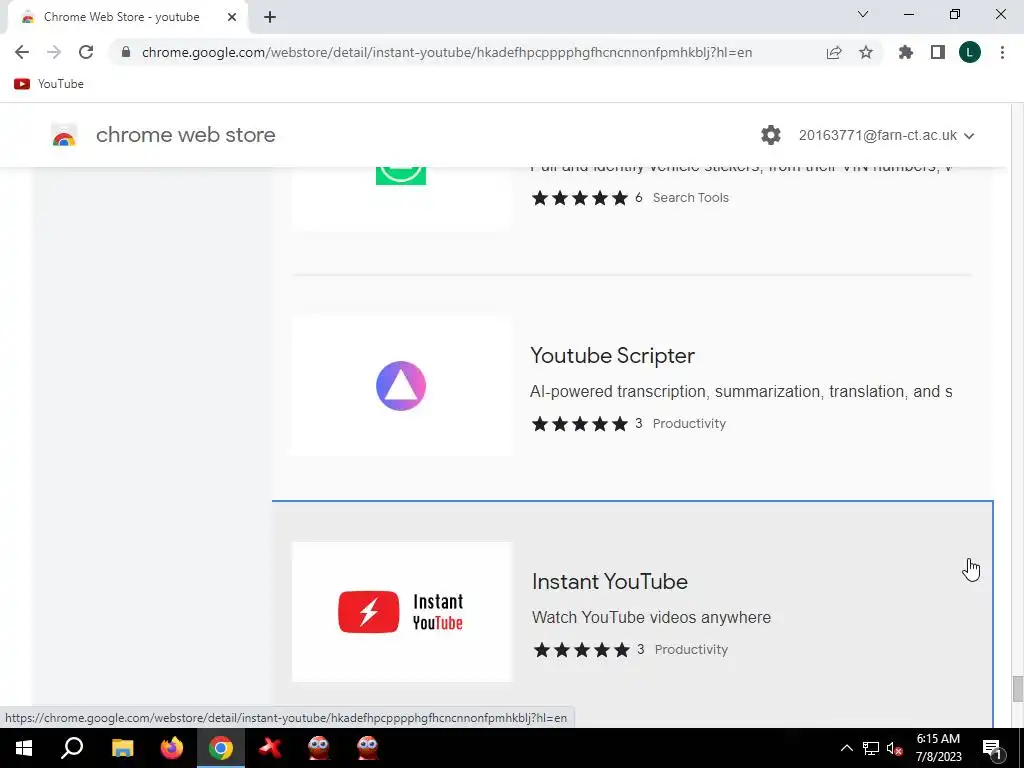Screen dimensions: 1024x768
Task: Click the green extension icon thumbnail
Action: [x=401, y=176]
